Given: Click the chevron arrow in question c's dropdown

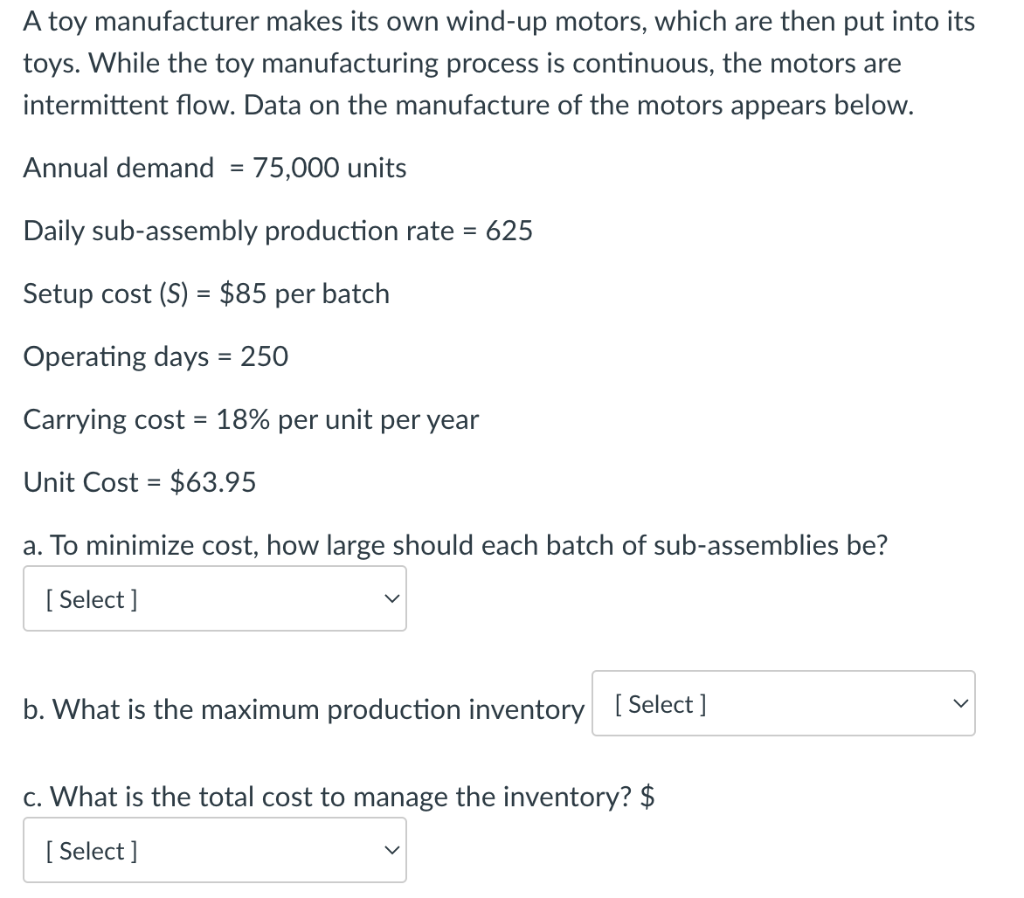Looking at the screenshot, I should tap(392, 851).
